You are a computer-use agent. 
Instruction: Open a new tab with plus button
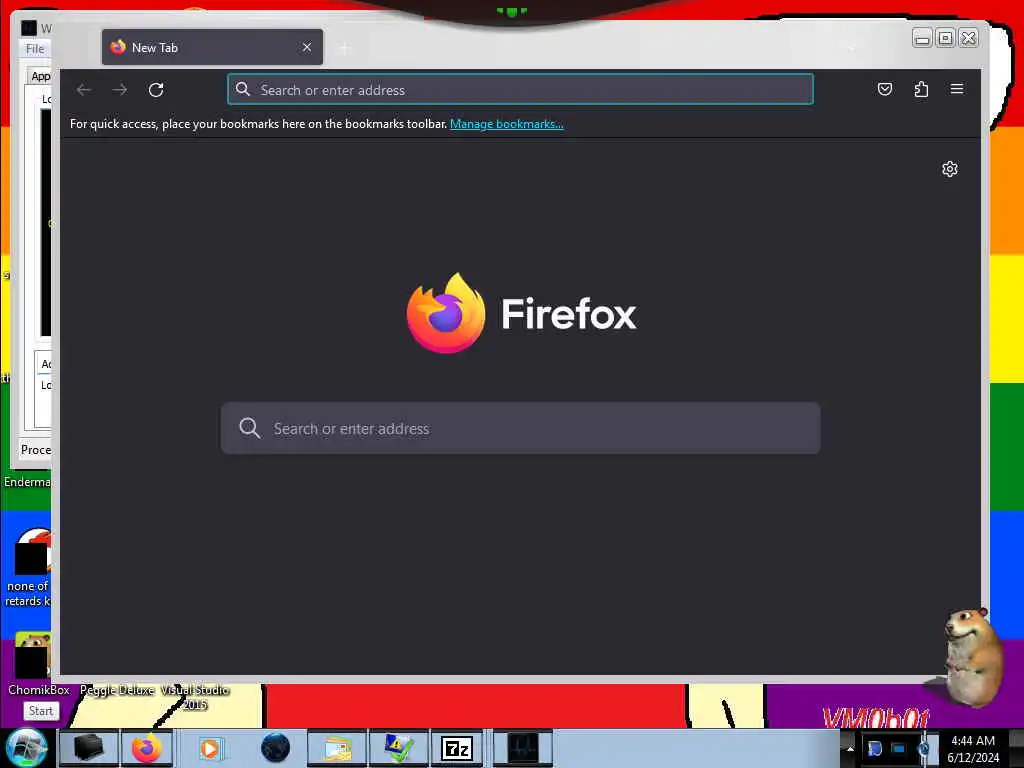pos(345,48)
